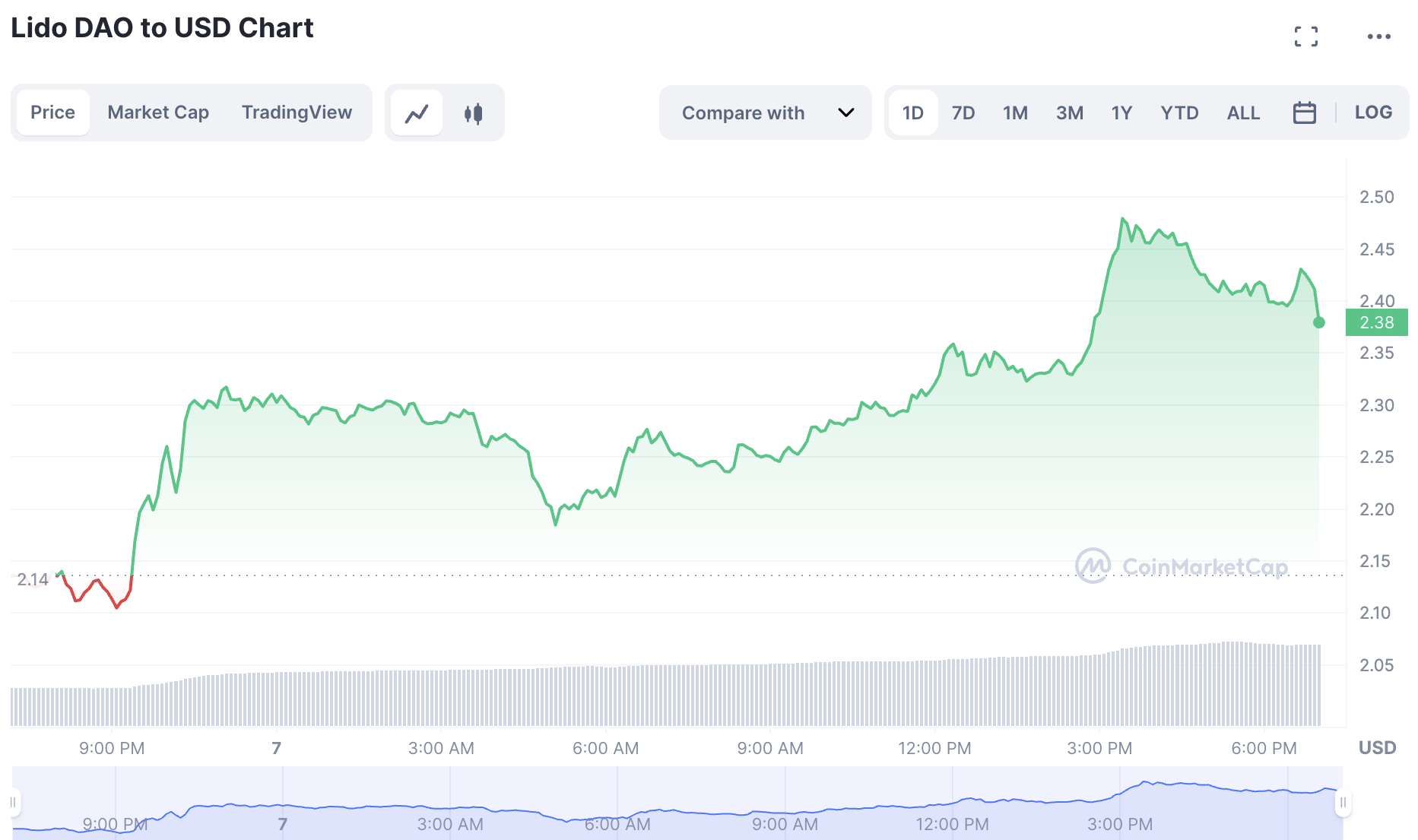The height and width of the screenshot is (840, 1418).
Task: Click the 2.14 opening price label
Action: [x=33, y=580]
